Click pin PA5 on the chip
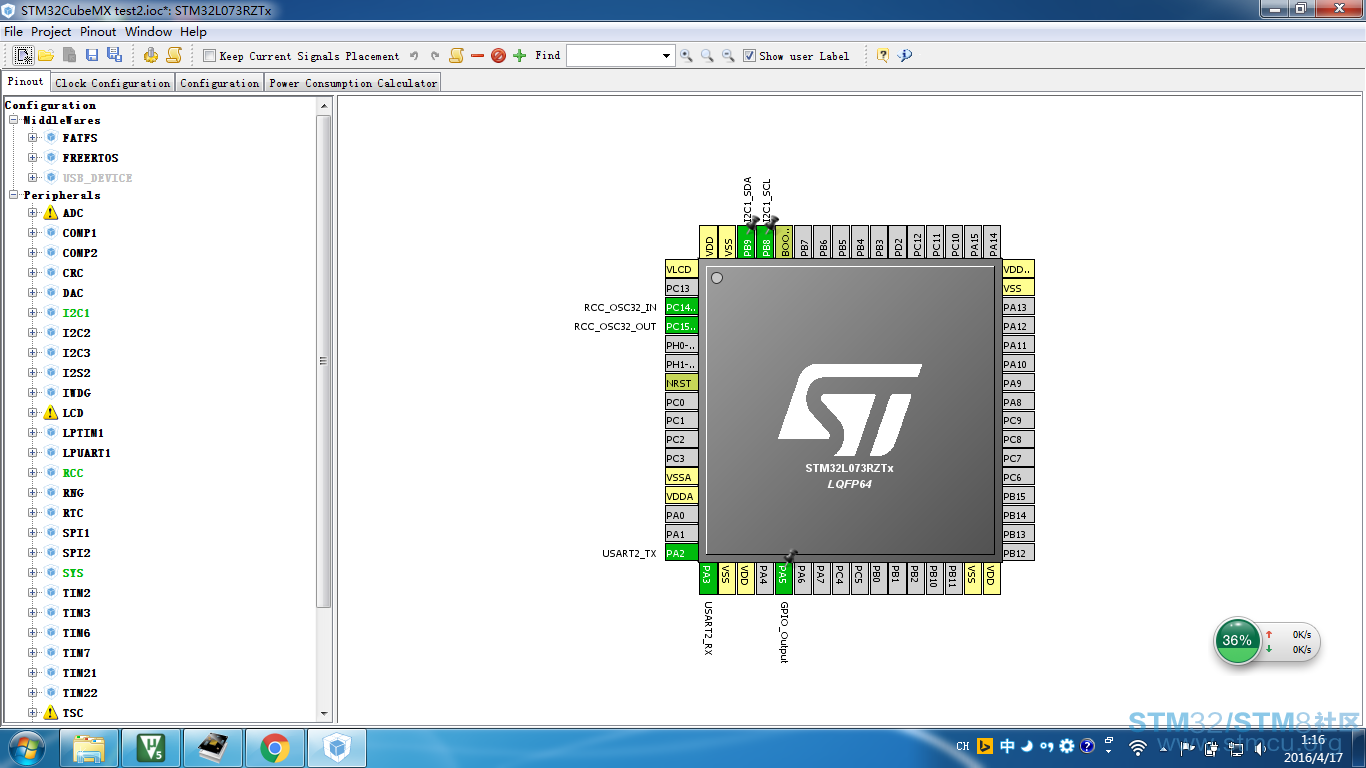Image resolution: width=1366 pixels, height=768 pixels. [x=784, y=579]
